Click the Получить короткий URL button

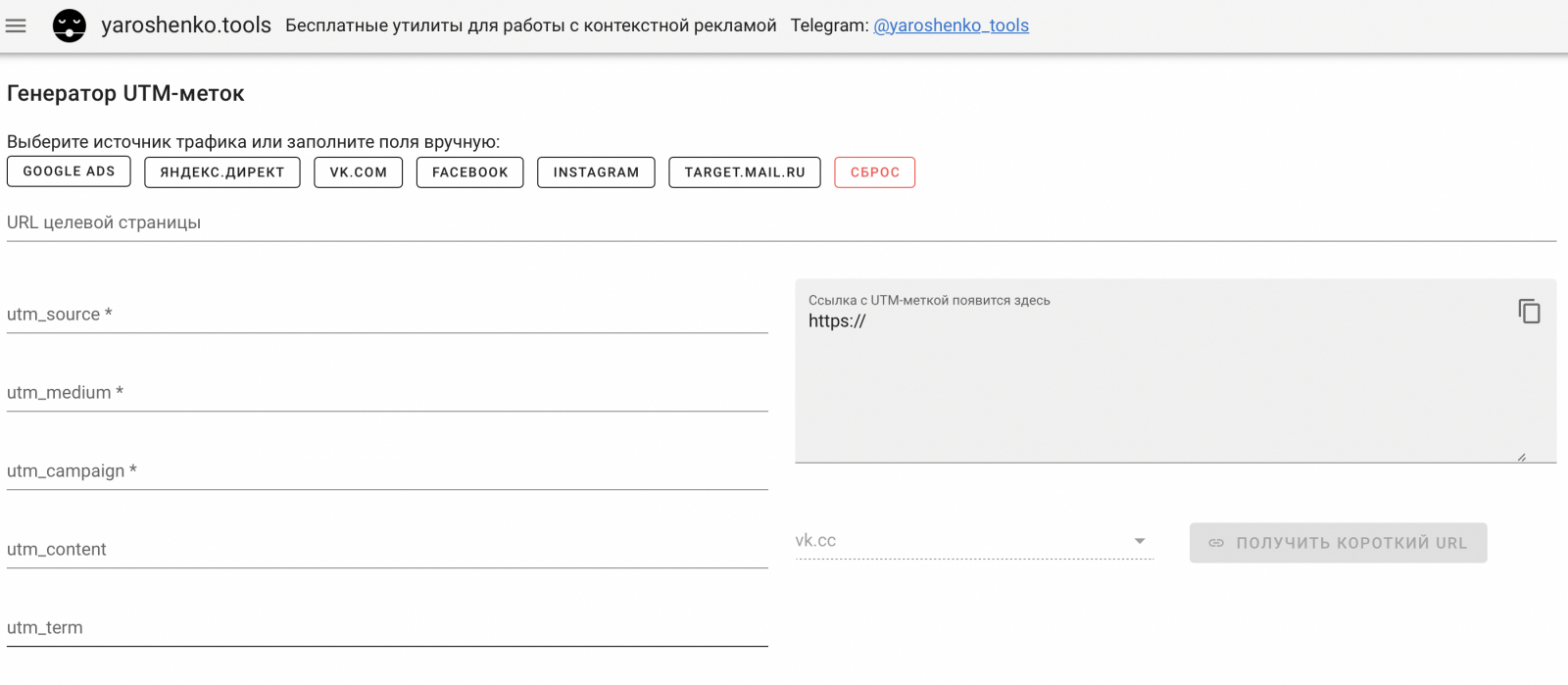coord(1338,543)
